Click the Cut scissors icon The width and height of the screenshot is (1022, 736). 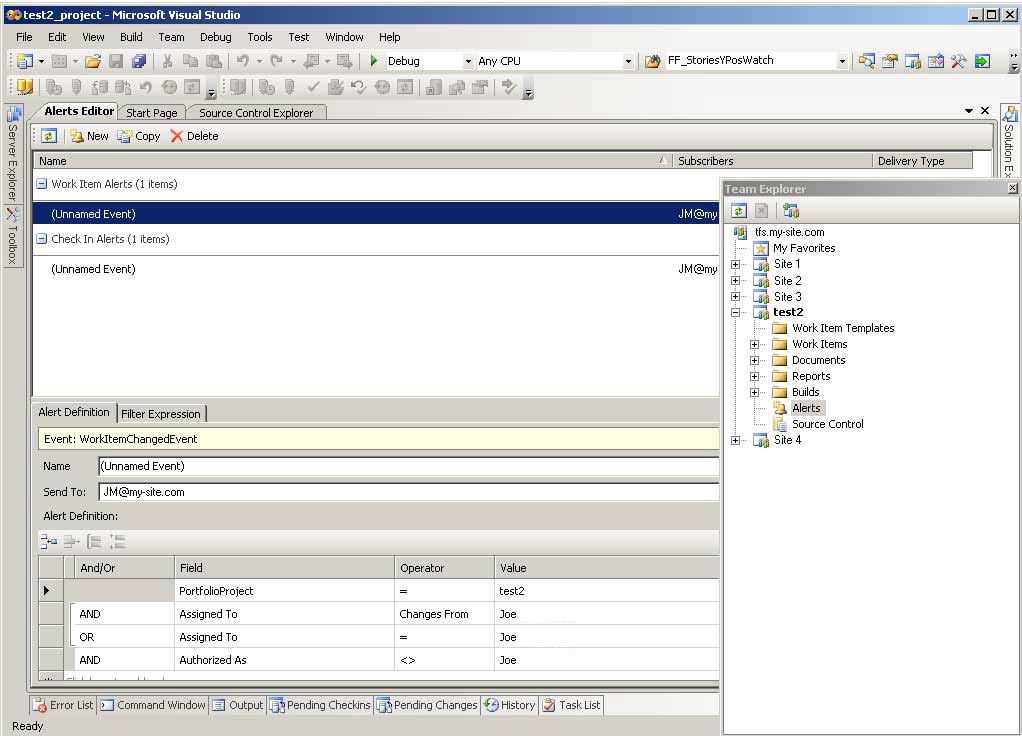(168, 61)
